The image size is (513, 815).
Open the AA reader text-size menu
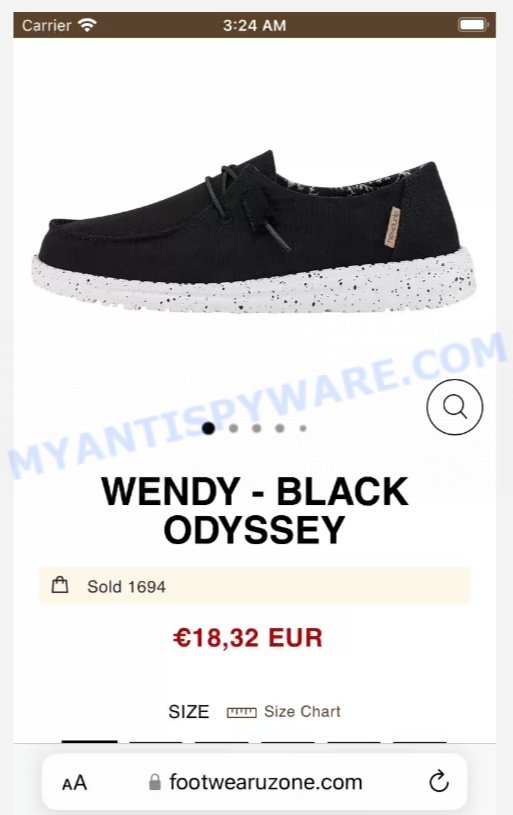click(x=74, y=782)
